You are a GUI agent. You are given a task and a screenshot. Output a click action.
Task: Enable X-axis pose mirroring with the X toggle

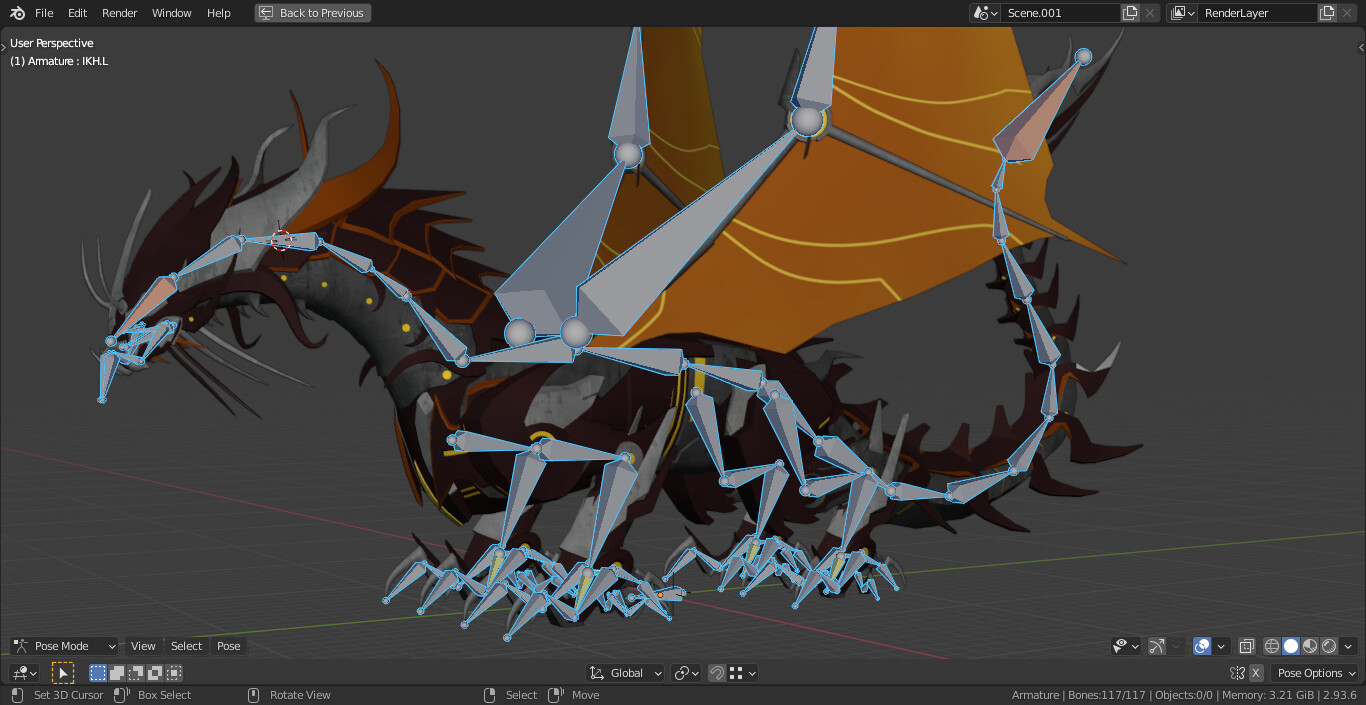pyautogui.click(x=1256, y=673)
